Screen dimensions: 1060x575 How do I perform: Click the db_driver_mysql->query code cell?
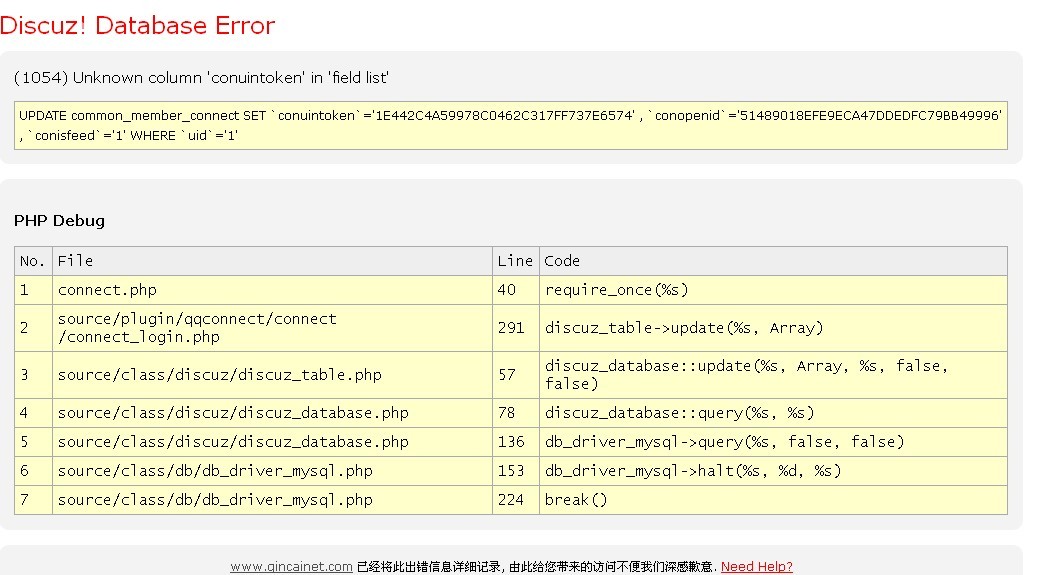(x=773, y=442)
